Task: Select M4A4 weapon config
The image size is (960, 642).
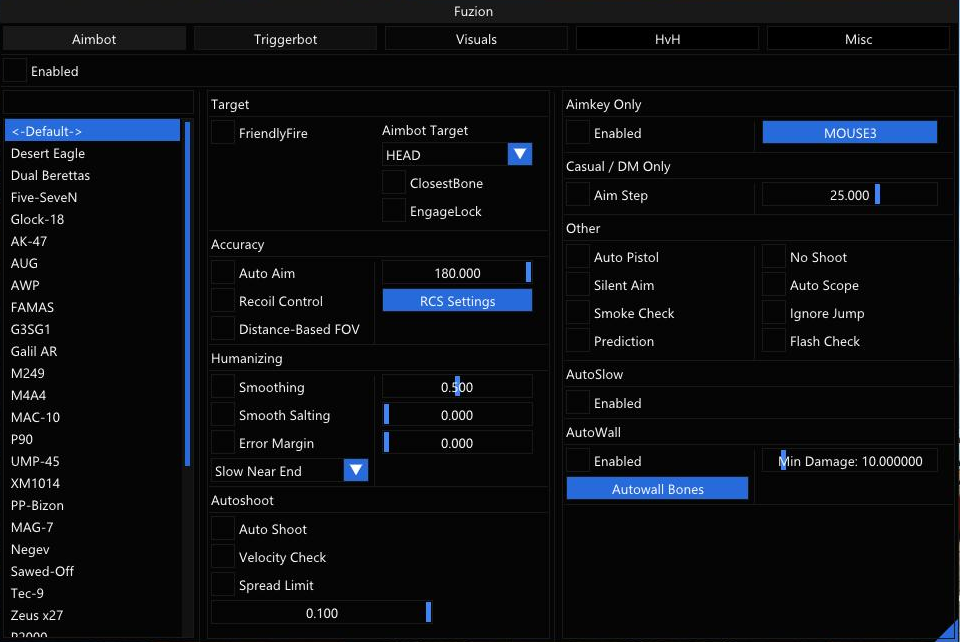Action: click(x=92, y=395)
